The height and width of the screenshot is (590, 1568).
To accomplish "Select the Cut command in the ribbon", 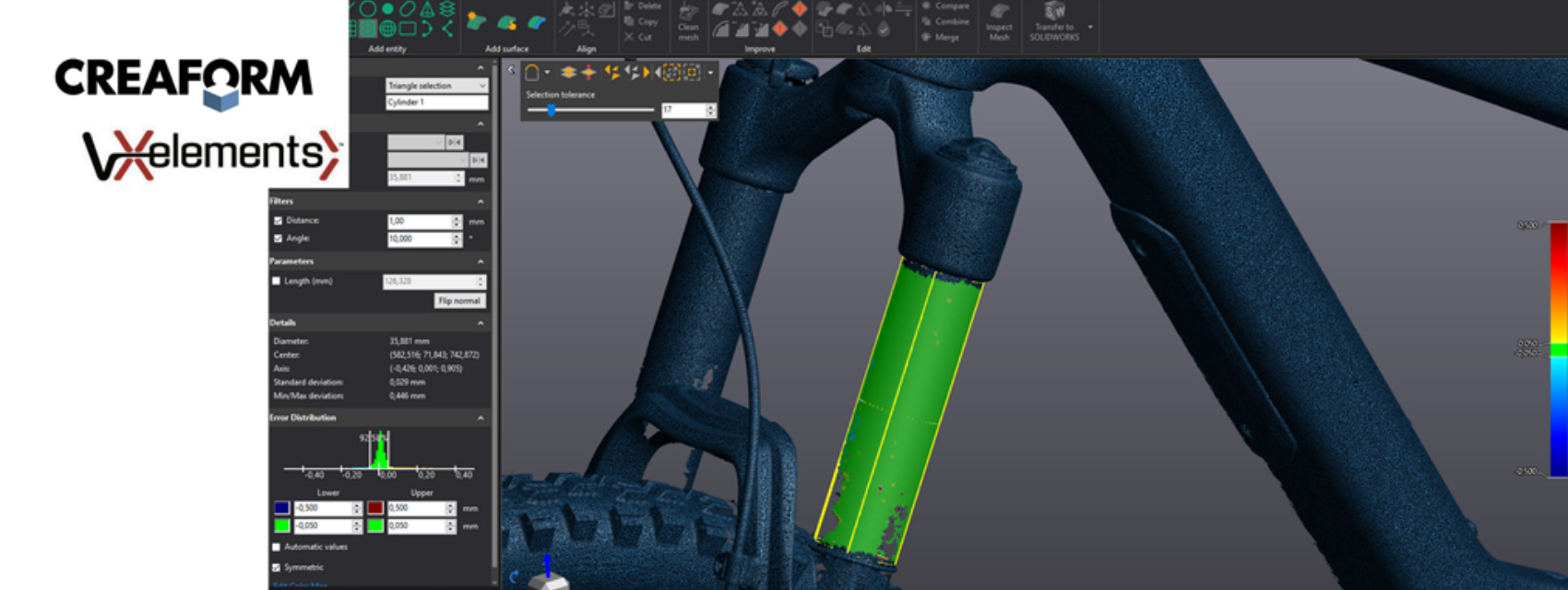I will [638, 37].
